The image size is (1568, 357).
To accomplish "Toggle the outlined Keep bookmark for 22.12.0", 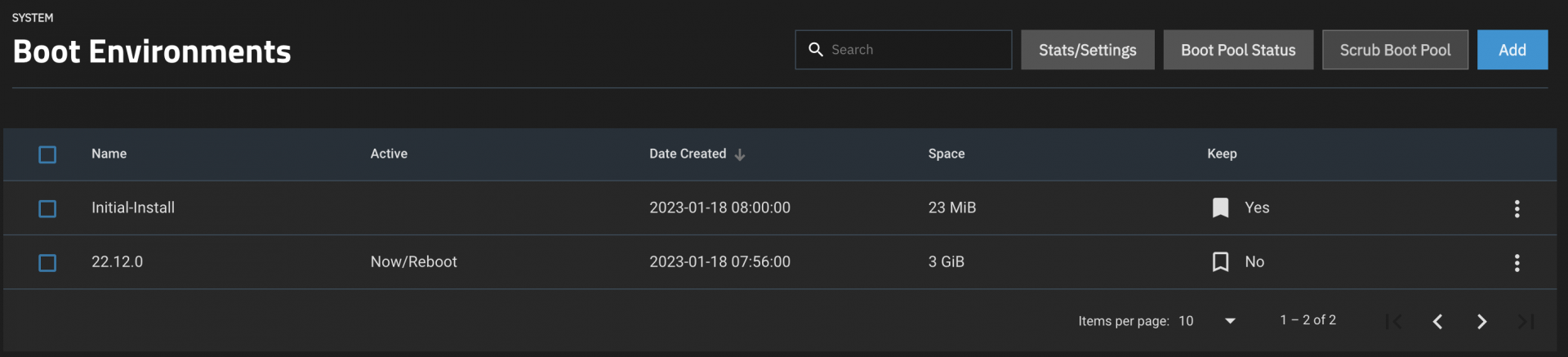I will (x=1220, y=262).
